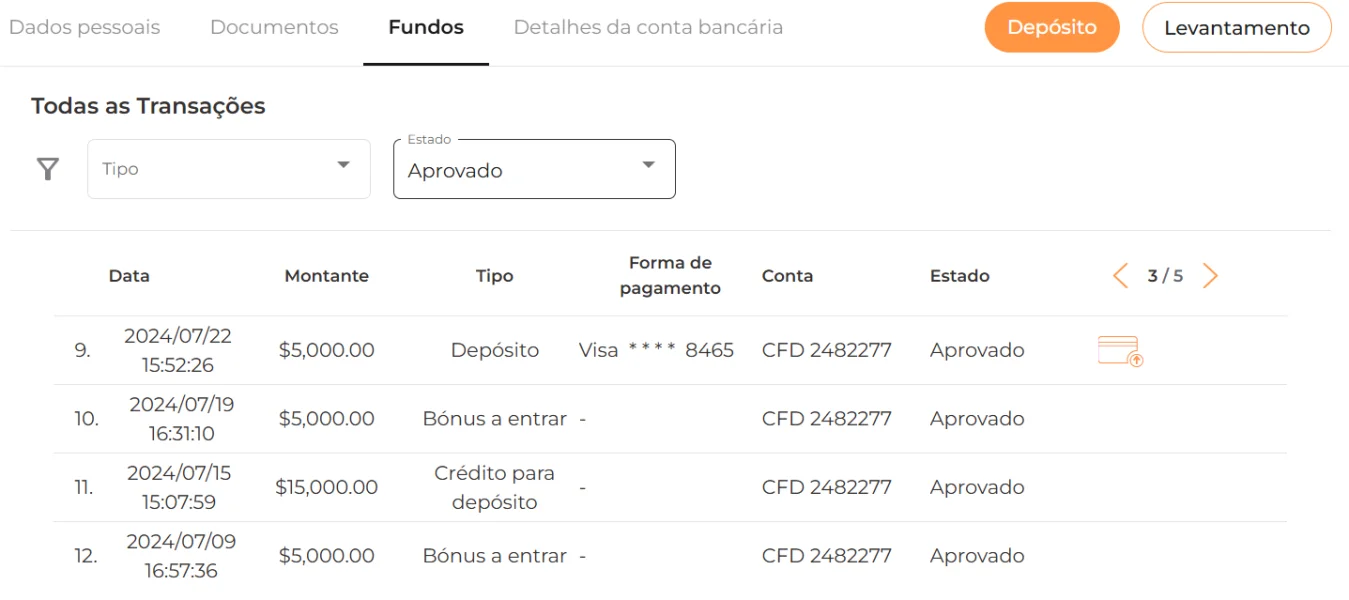Click the Levantamento button
Screen dimensions: 1349x600
tap(1236, 28)
